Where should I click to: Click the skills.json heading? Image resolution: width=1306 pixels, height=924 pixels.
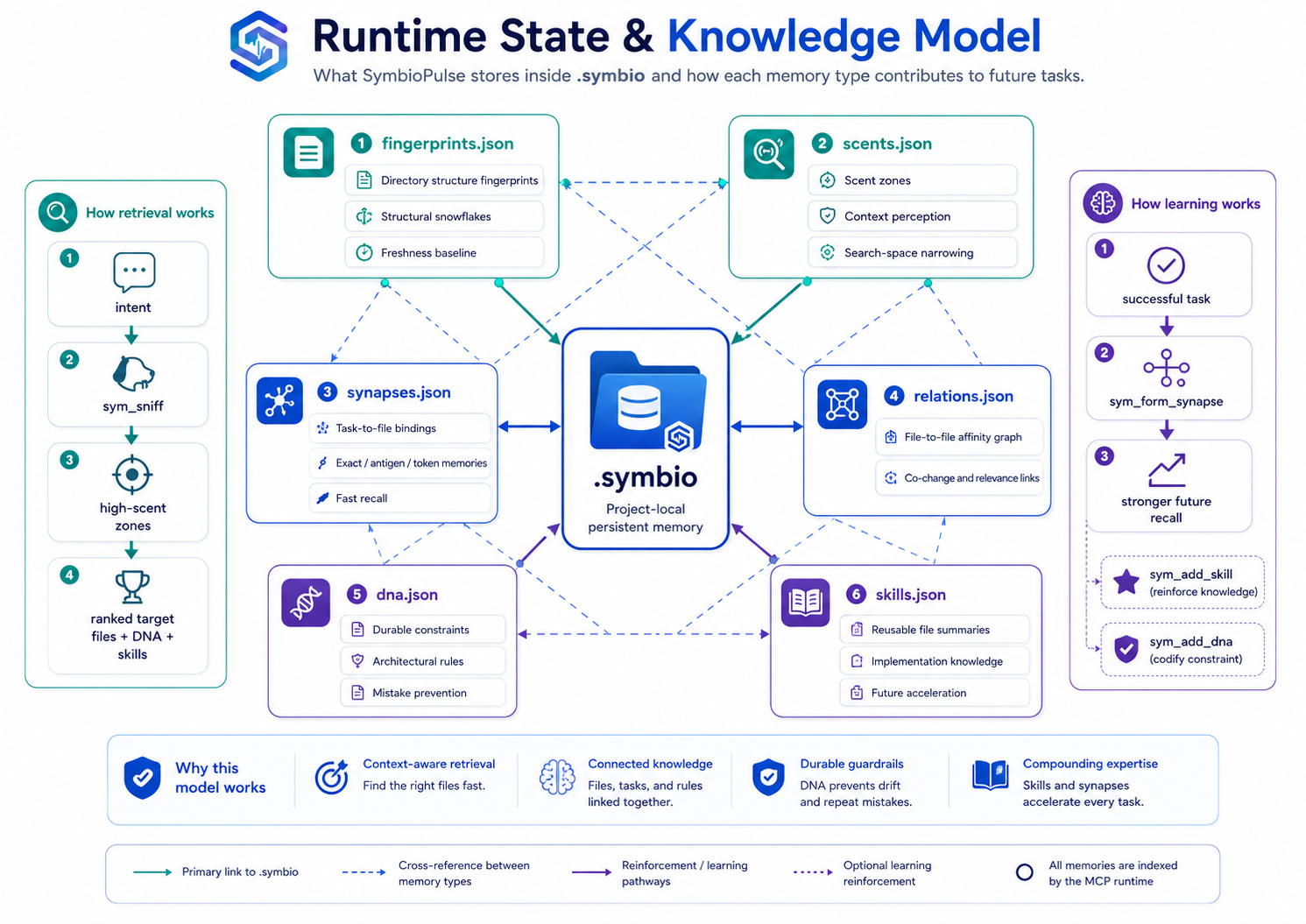pyautogui.click(x=911, y=595)
